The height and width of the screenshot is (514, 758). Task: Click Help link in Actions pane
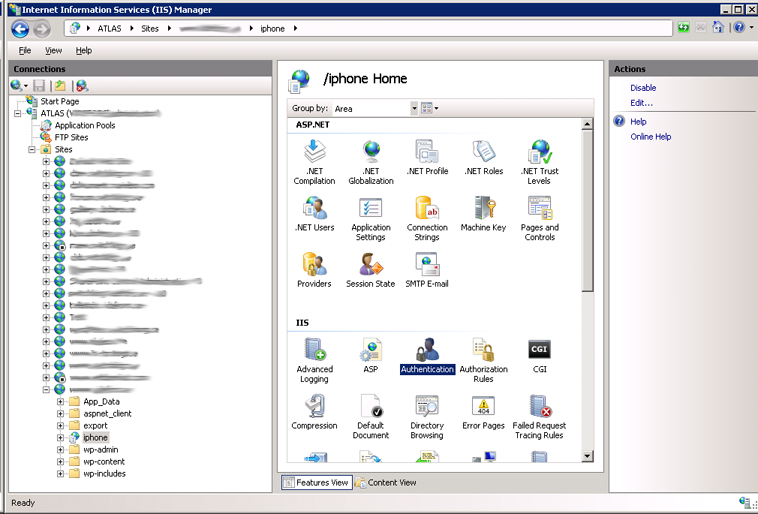pos(638,121)
